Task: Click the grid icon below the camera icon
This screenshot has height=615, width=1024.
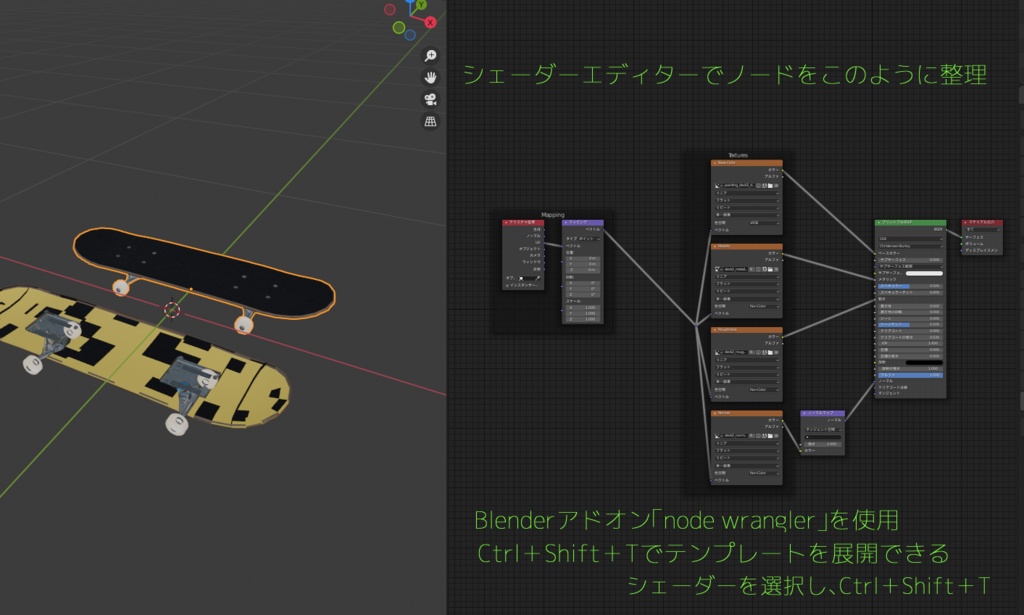Action: pos(431,123)
